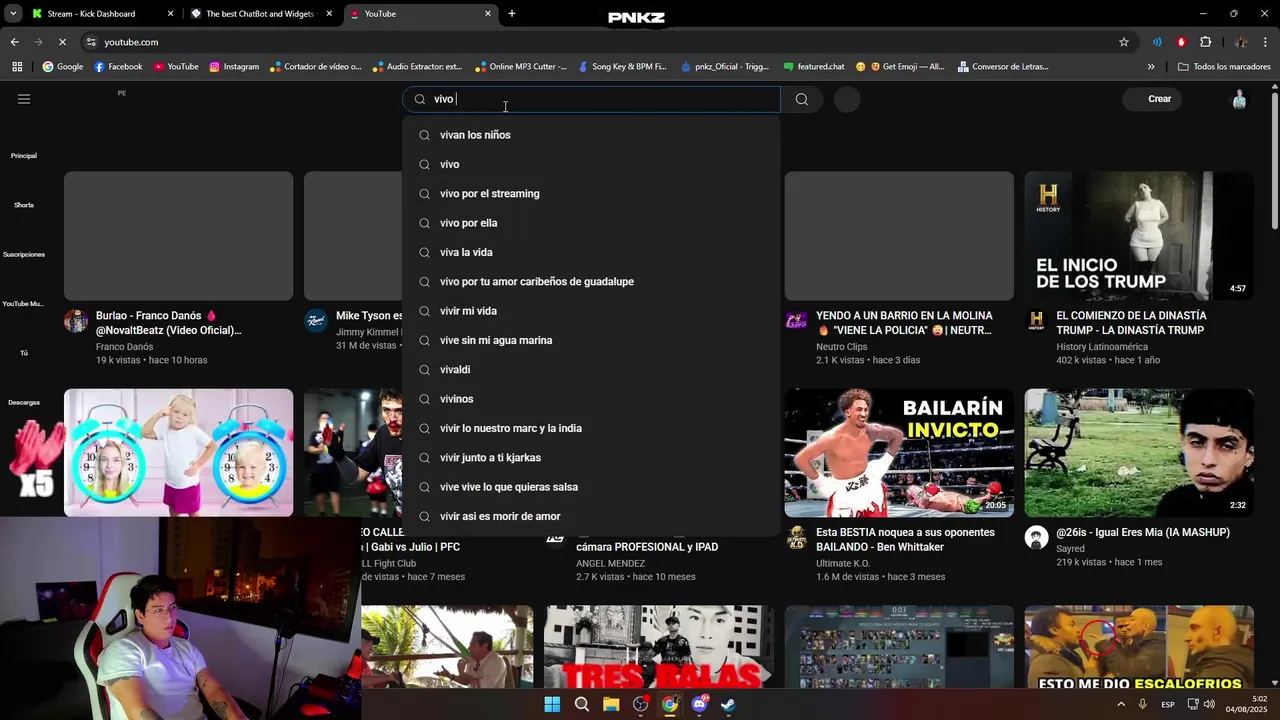1280x720 pixels.
Task: Go back in browser history
Action: point(15,42)
